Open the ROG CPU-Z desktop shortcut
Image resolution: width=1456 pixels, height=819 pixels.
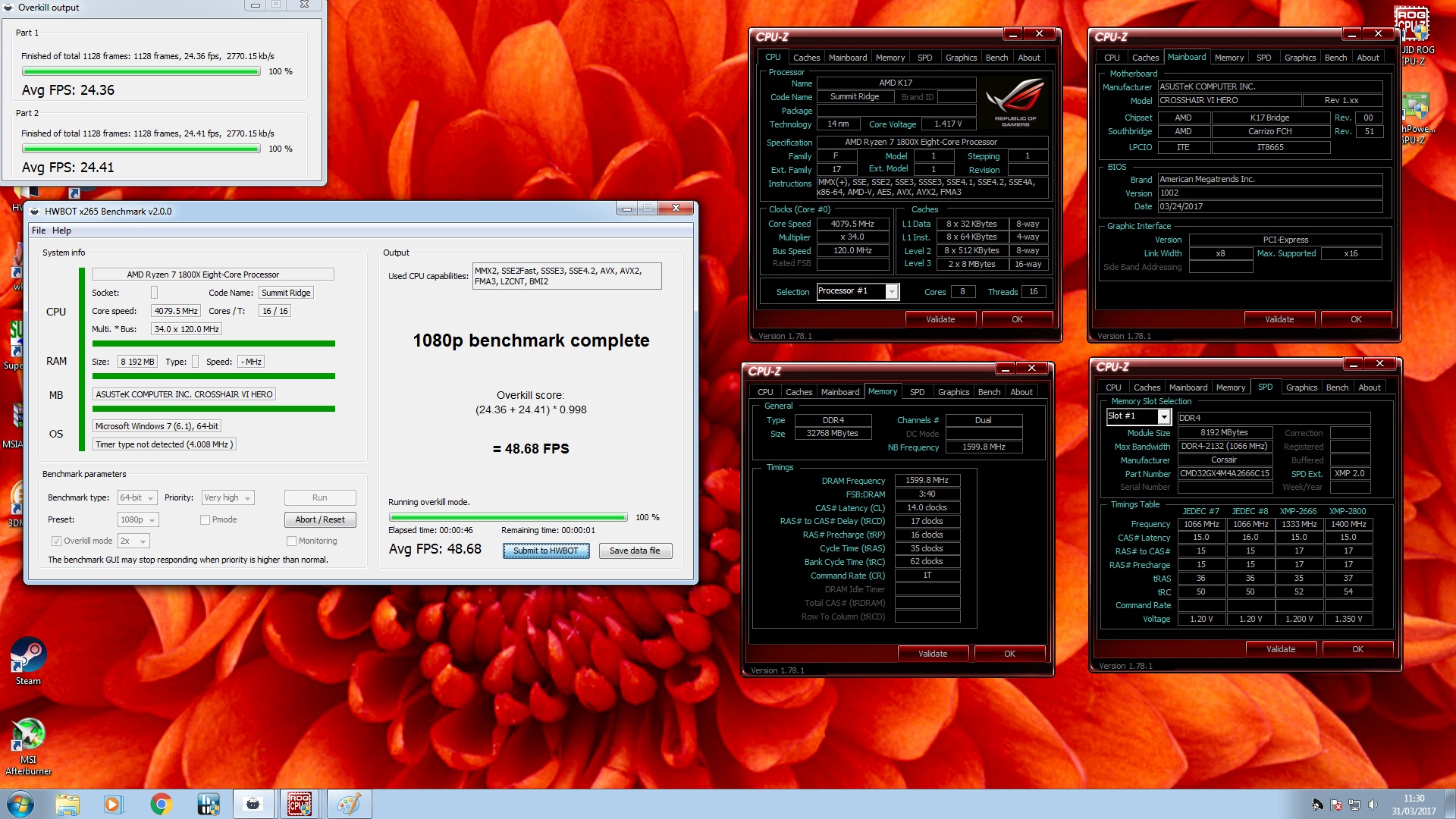coord(1414,34)
